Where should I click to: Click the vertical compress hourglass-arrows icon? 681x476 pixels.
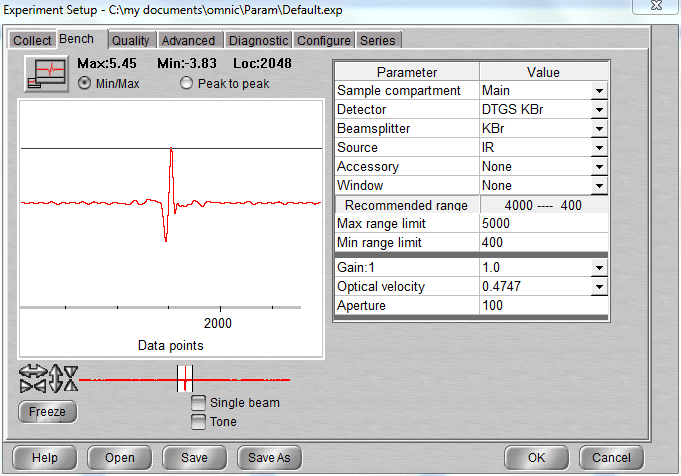tap(70, 378)
